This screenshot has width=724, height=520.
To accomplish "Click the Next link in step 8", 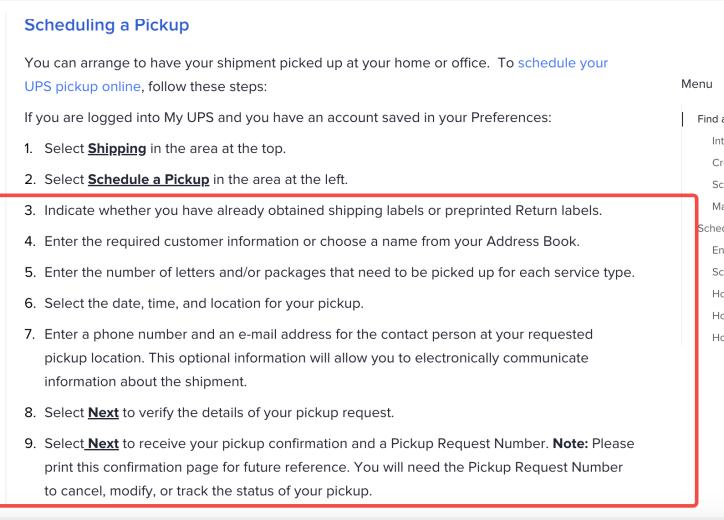I will point(103,412).
